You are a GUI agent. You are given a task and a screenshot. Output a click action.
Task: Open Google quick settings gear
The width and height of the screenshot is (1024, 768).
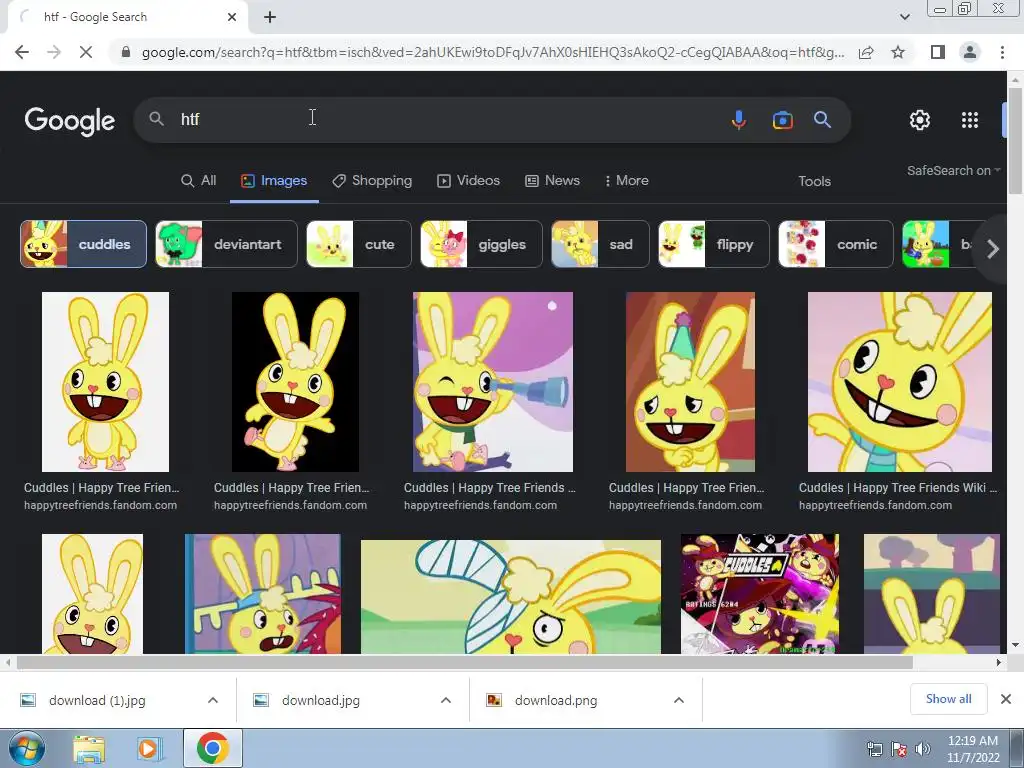(x=920, y=120)
